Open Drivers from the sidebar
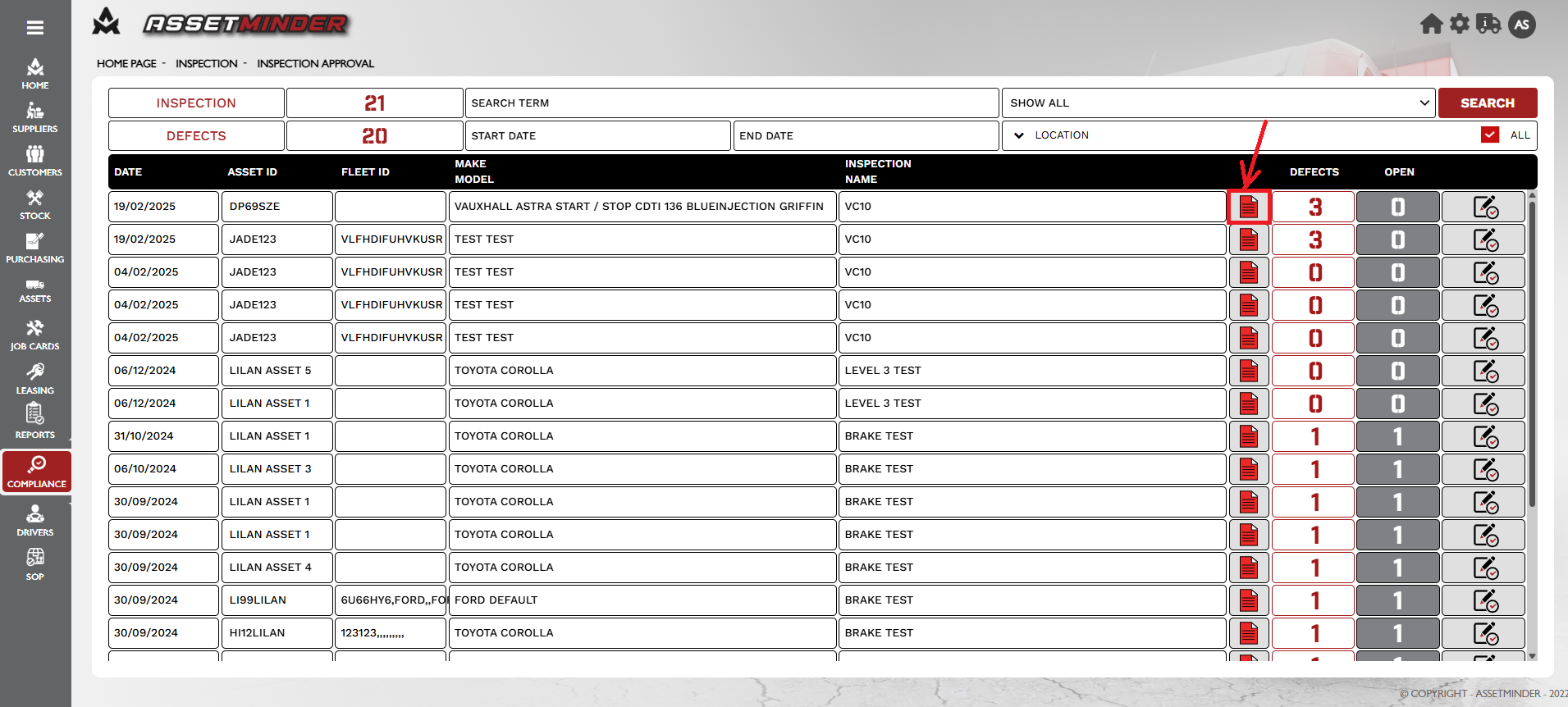The width and height of the screenshot is (1568, 707). [35, 521]
